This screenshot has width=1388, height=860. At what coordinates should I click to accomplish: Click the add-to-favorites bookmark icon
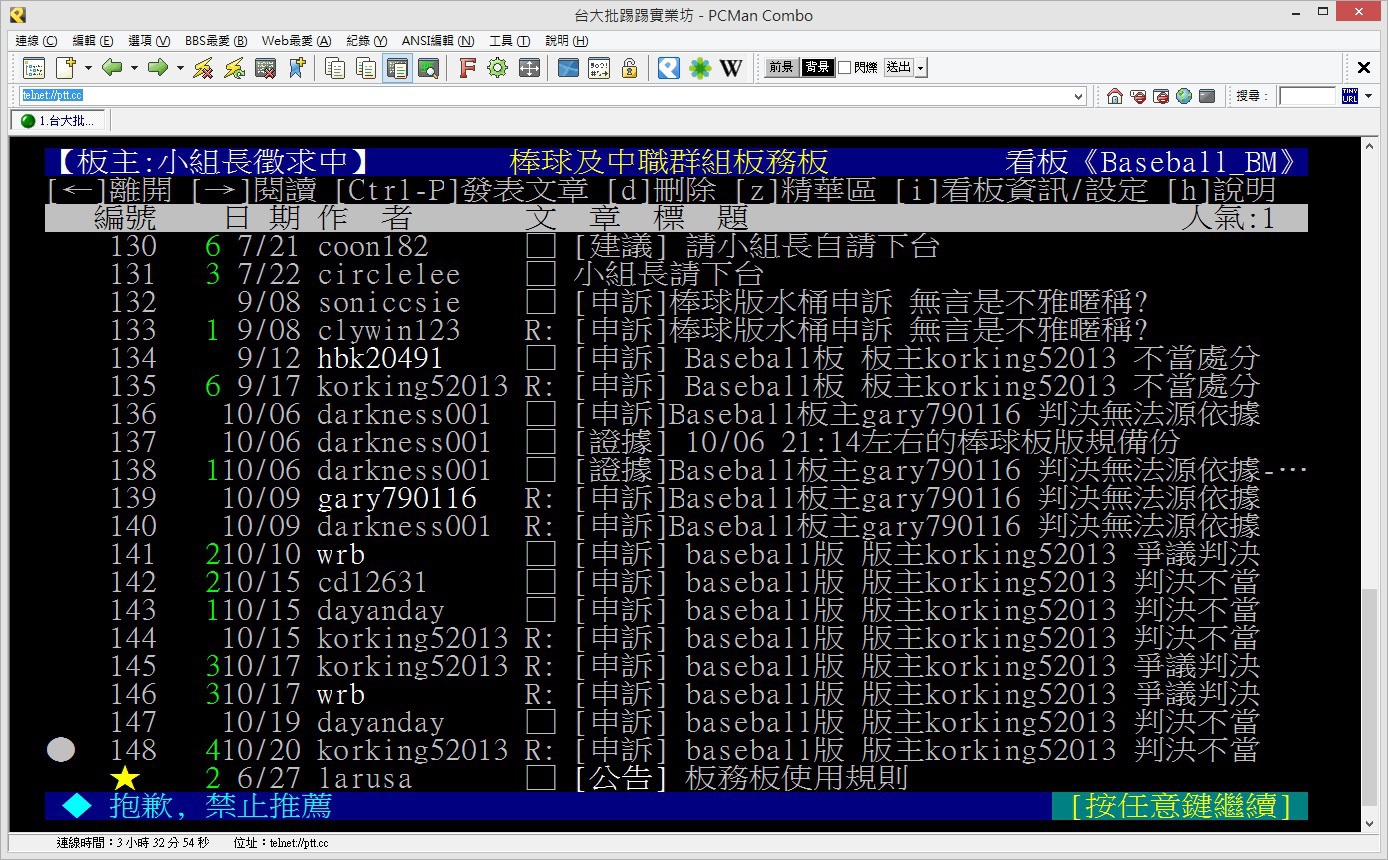coord(296,68)
